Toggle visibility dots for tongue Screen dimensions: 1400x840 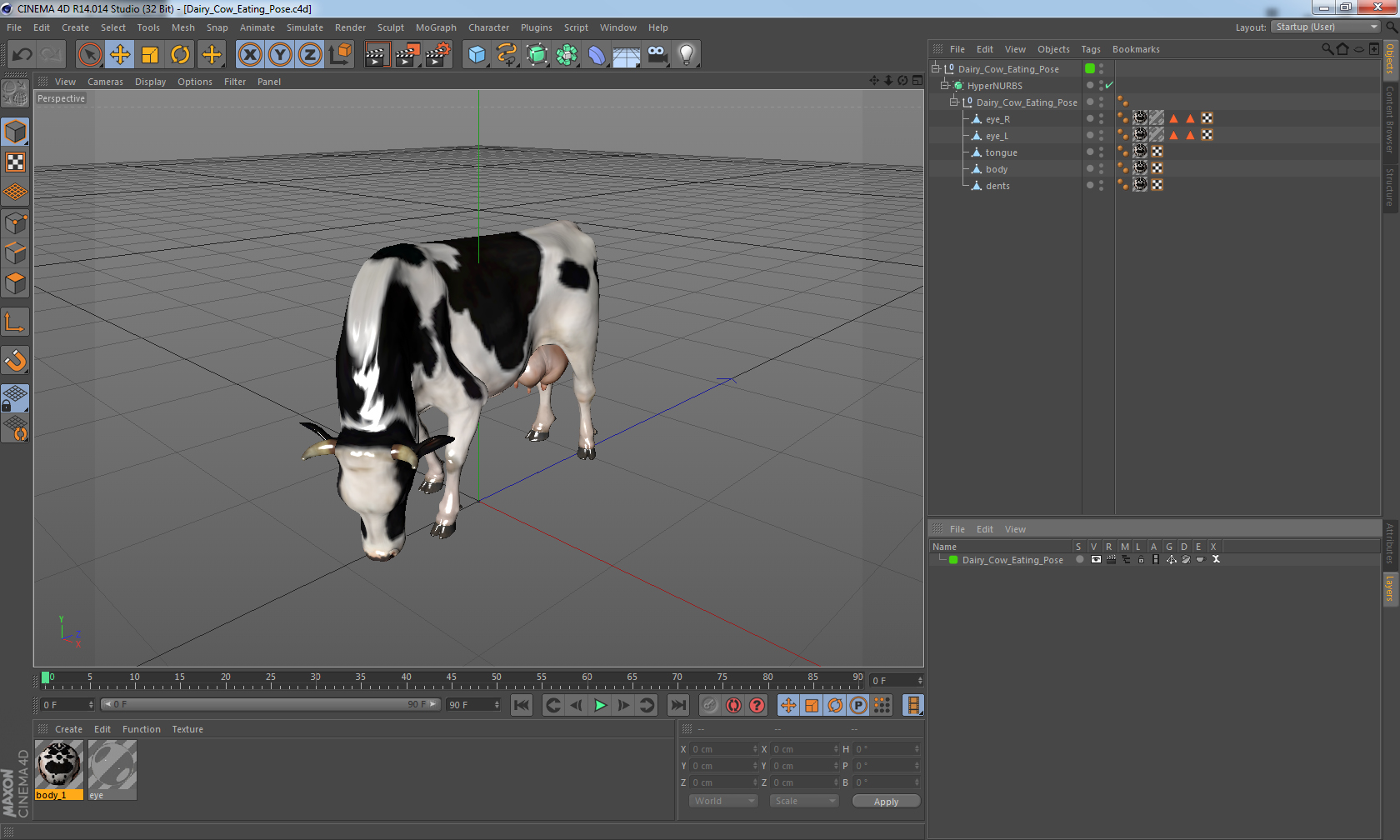click(x=1101, y=152)
